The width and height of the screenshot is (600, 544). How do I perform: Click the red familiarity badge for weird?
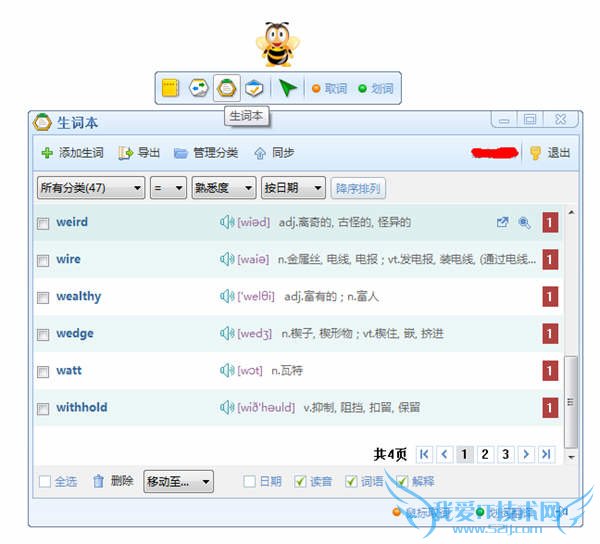pyautogui.click(x=550, y=223)
